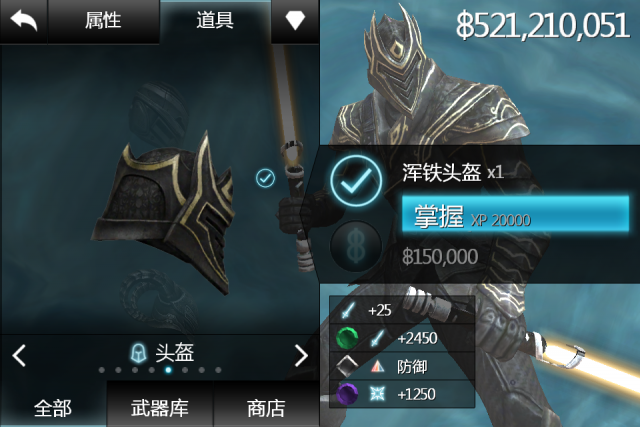Tap the back arrow icon

tap(24, 21)
